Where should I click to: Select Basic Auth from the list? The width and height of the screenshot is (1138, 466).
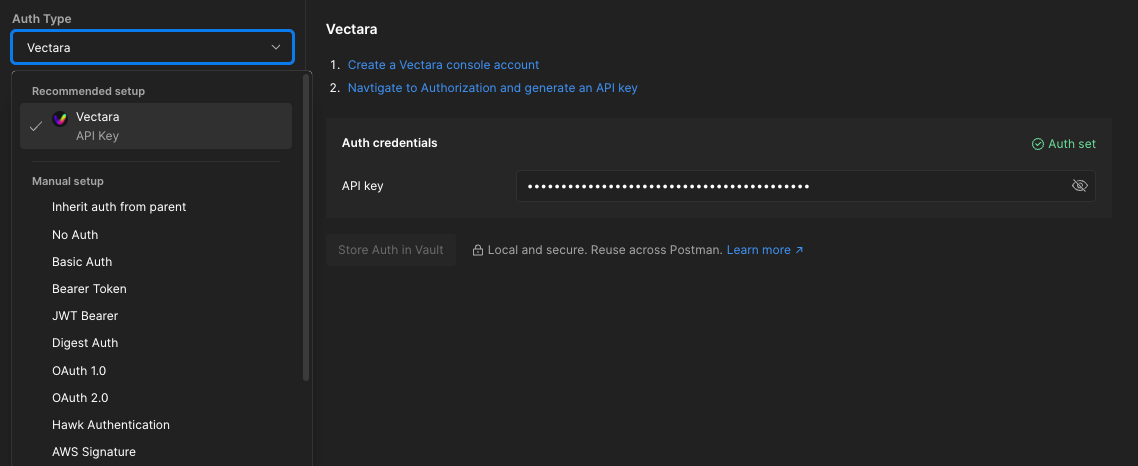click(82, 262)
